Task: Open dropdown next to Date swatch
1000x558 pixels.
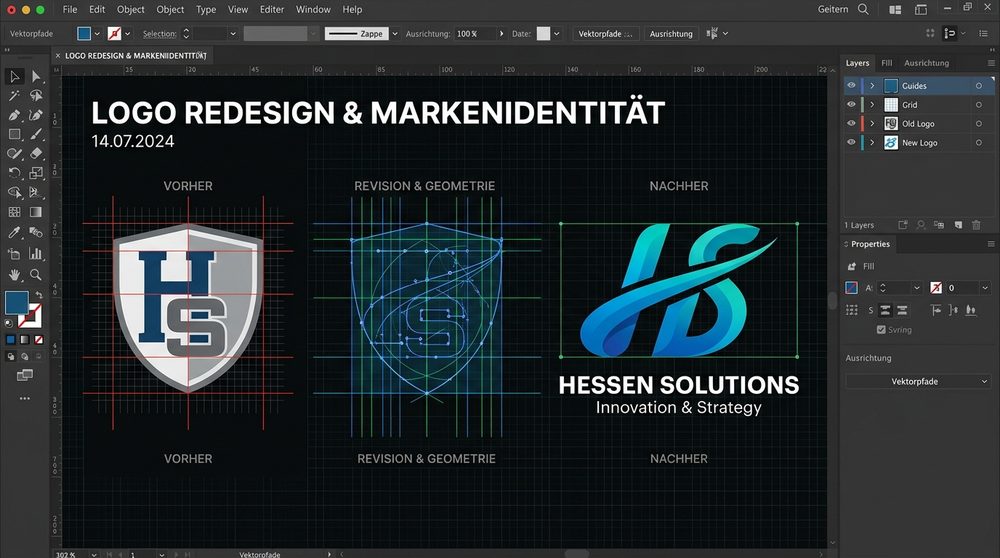Action: 557,34
